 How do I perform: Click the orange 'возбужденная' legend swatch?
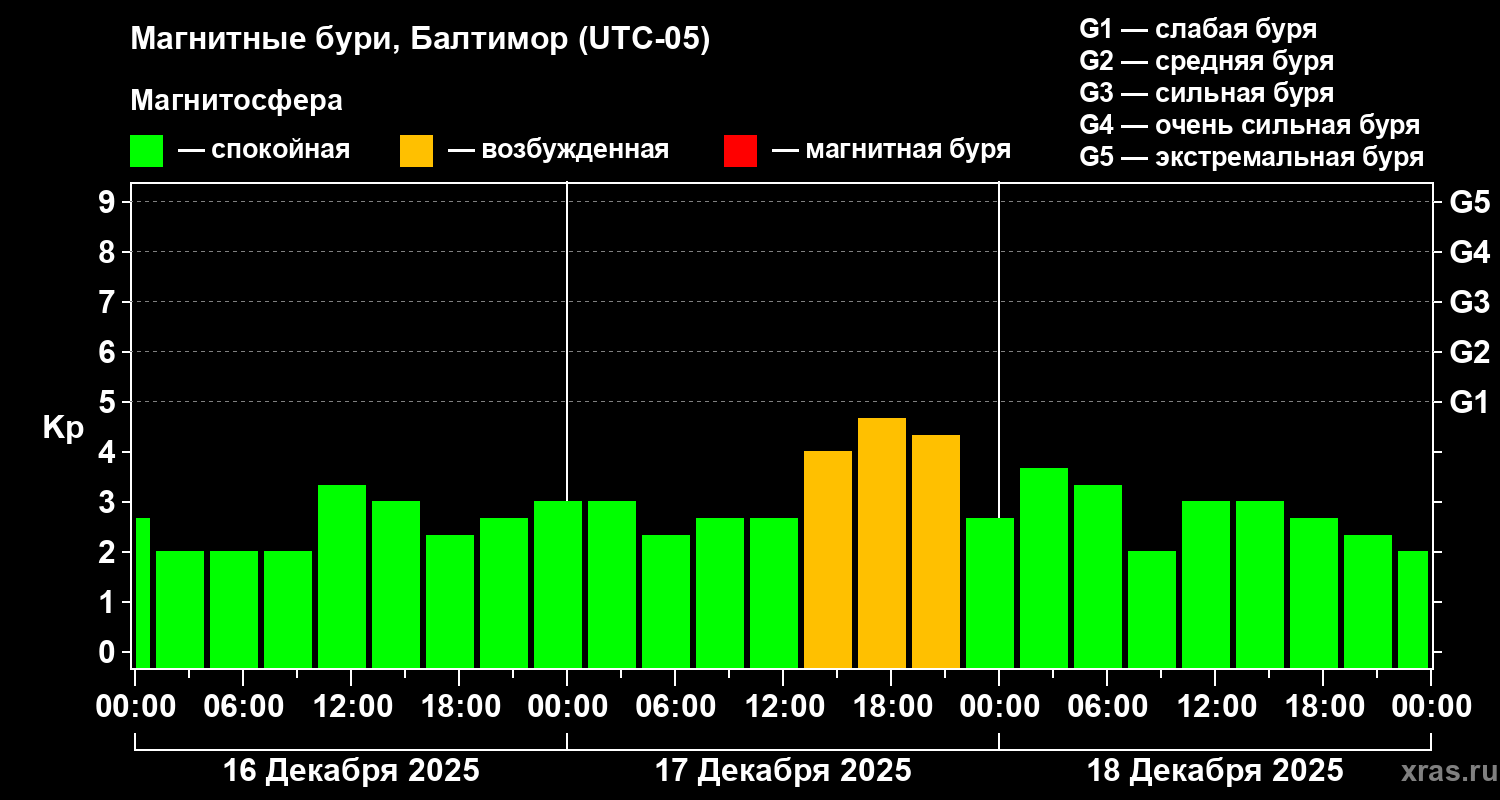pos(416,151)
